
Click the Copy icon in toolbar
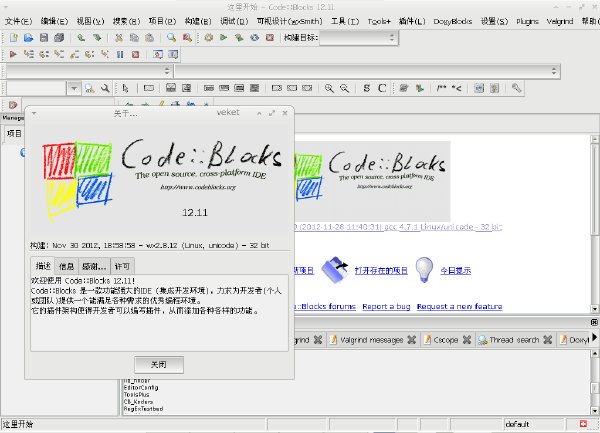pyautogui.click(x=134, y=37)
